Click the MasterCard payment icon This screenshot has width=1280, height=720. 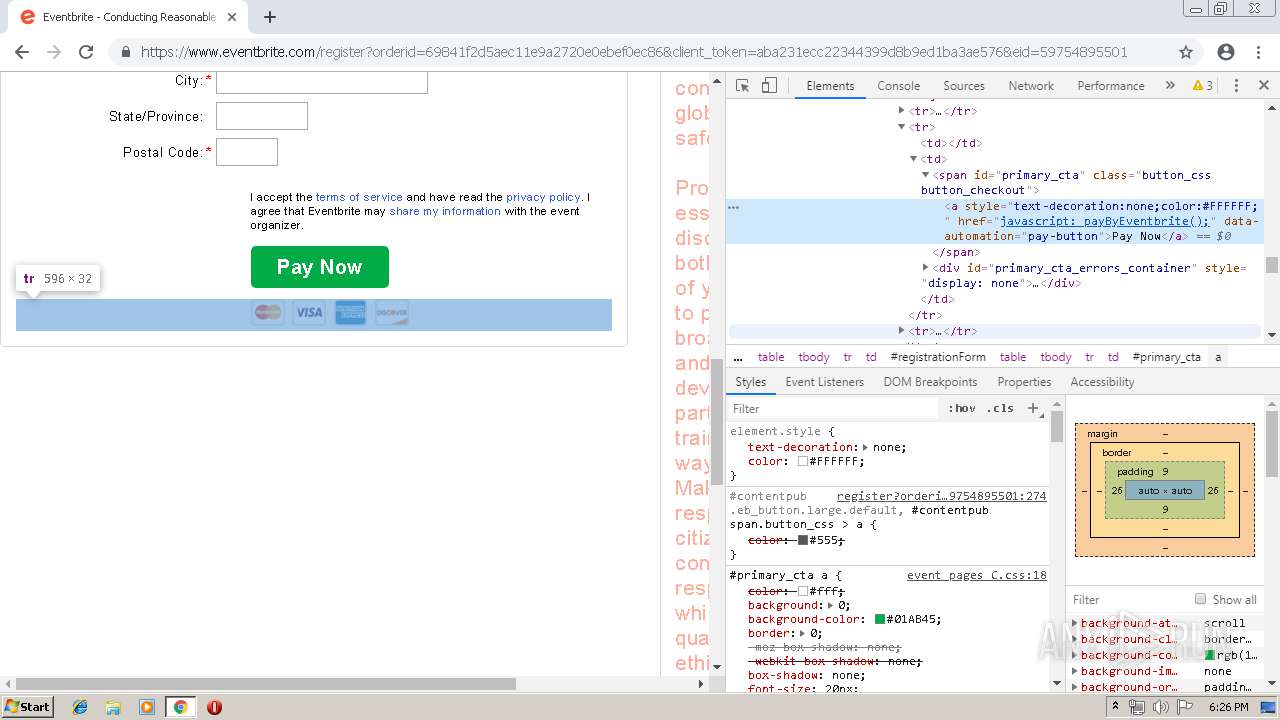click(x=268, y=313)
